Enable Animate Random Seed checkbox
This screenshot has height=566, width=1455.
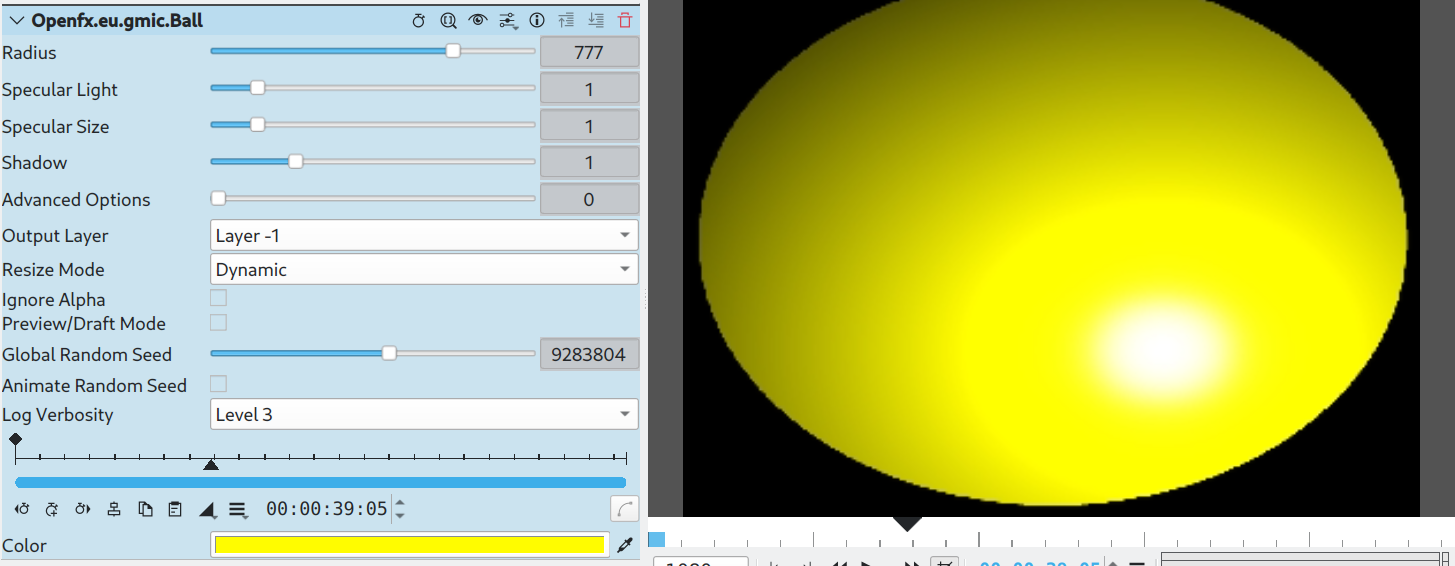tap(218, 384)
